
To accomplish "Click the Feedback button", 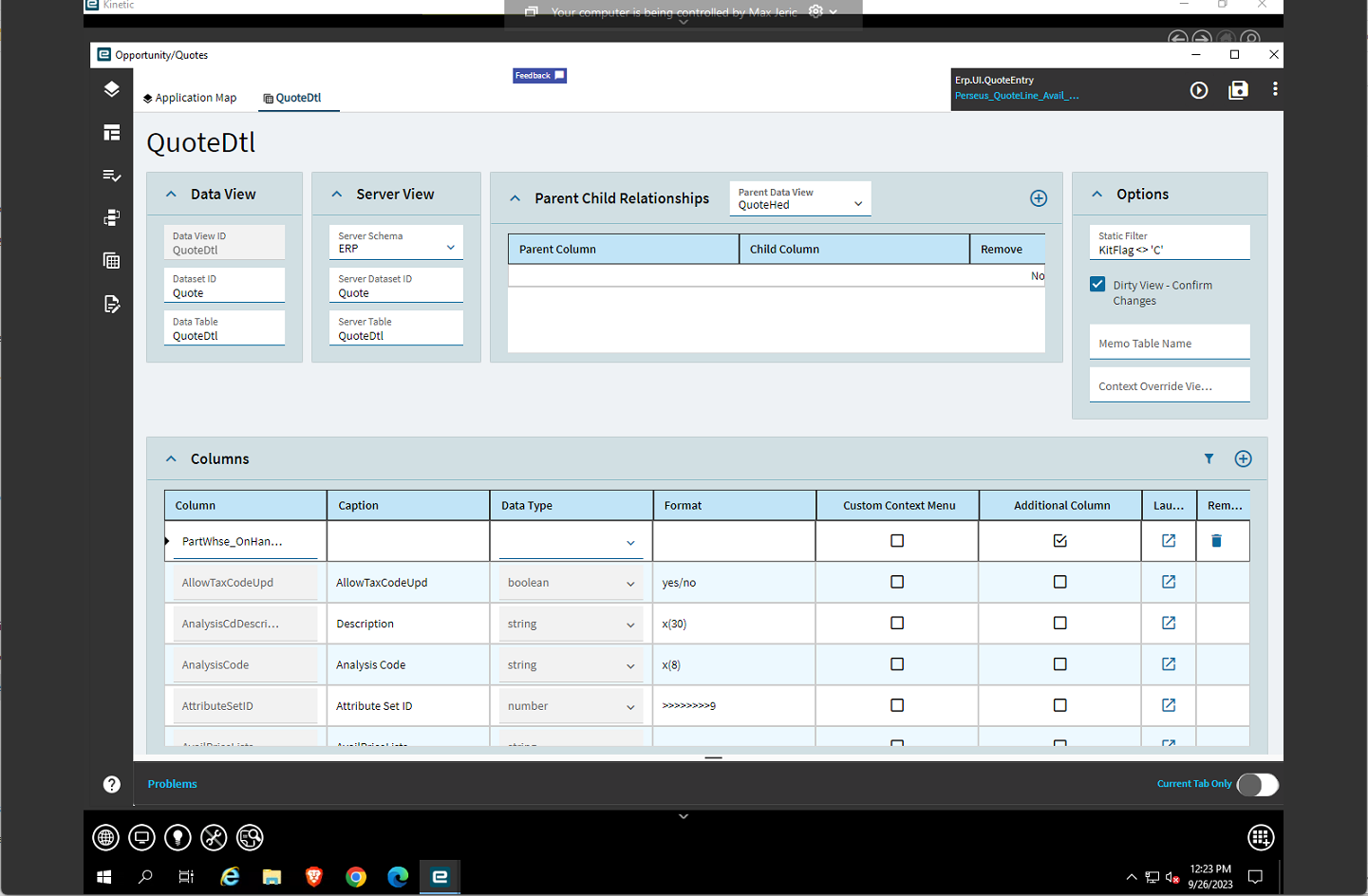I will click(539, 75).
